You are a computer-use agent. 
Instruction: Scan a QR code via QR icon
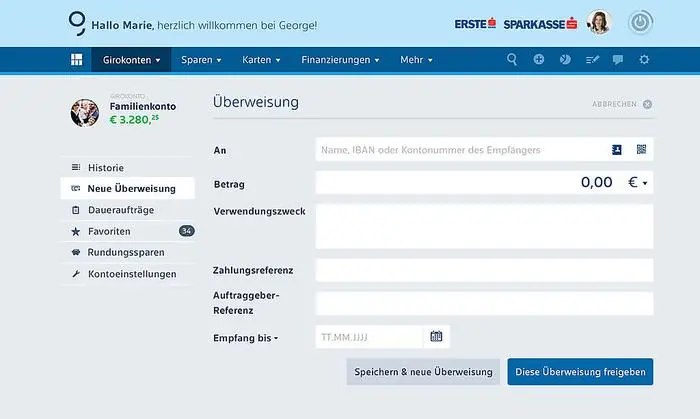pyautogui.click(x=641, y=149)
